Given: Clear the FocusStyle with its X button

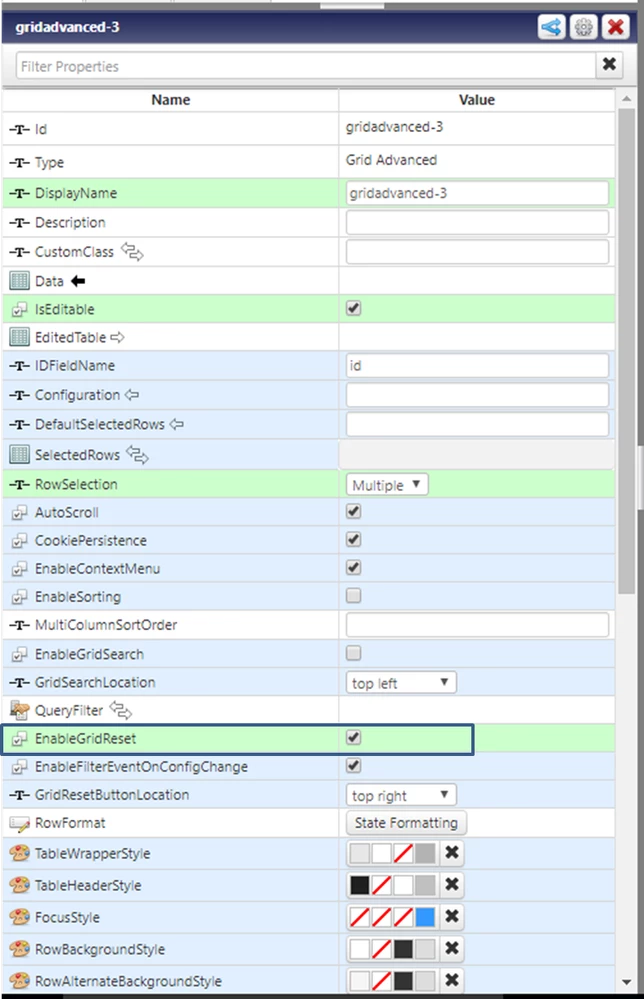Looking at the screenshot, I should pos(452,916).
